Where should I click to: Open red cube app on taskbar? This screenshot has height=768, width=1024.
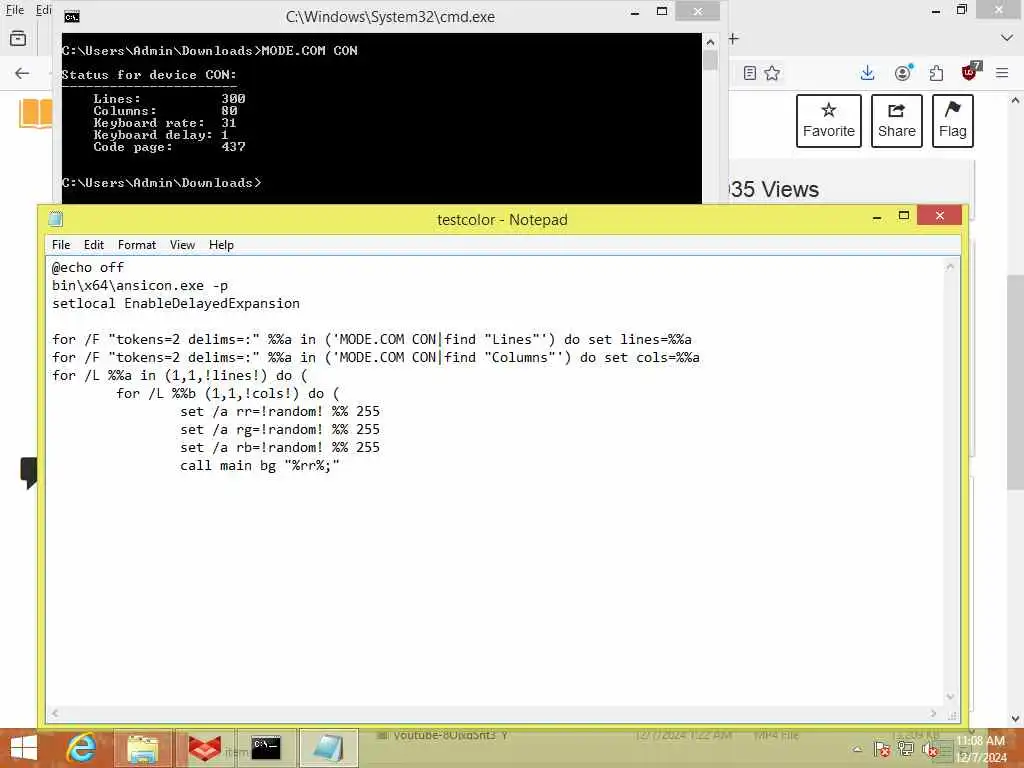pos(204,748)
